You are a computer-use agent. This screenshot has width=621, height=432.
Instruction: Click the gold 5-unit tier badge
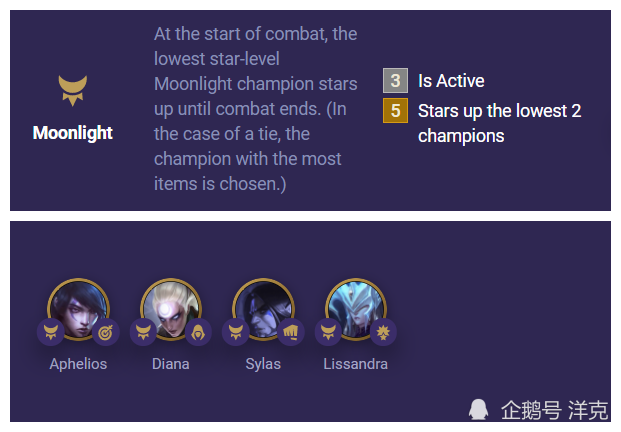click(x=395, y=110)
